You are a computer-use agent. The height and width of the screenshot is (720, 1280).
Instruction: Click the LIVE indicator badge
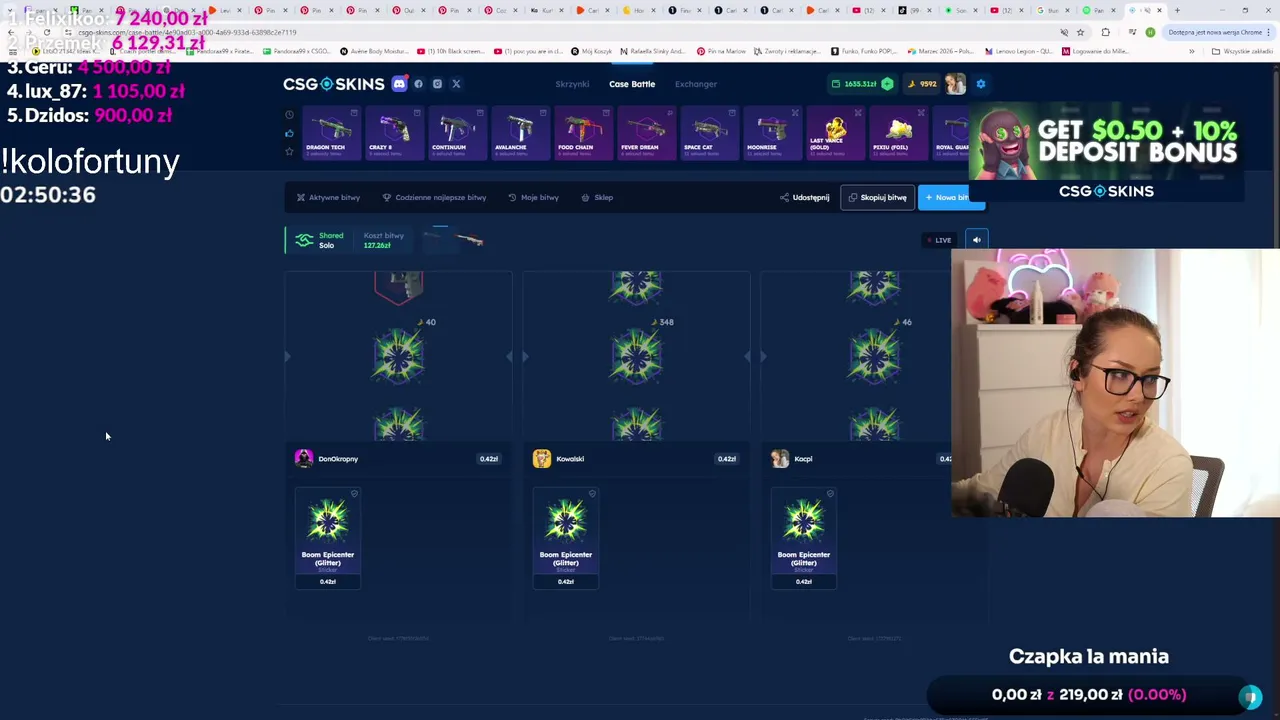939,240
